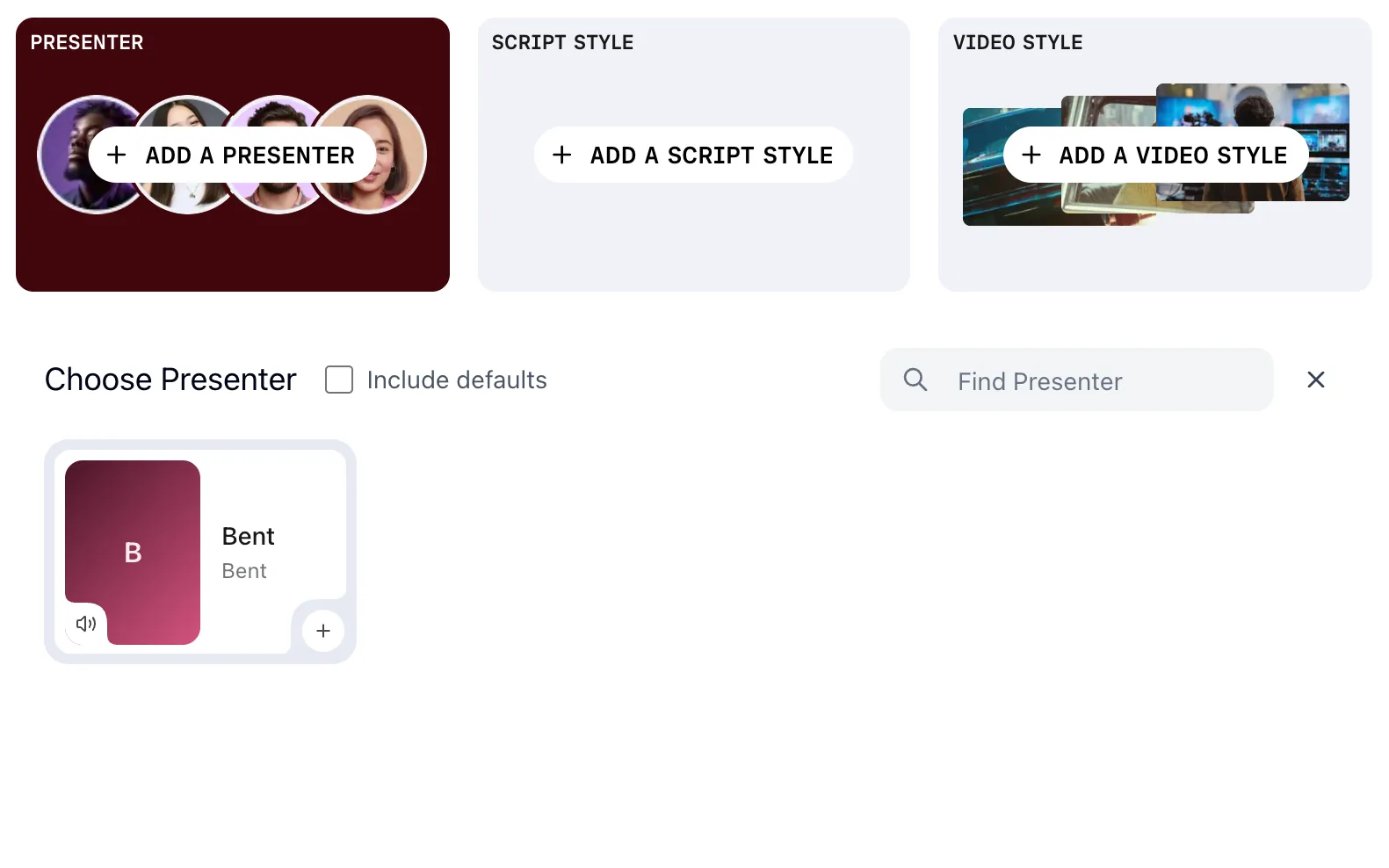This screenshot has width=1389, height=868.
Task: Click the gray Bent subtitle
Action: coord(244,571)
